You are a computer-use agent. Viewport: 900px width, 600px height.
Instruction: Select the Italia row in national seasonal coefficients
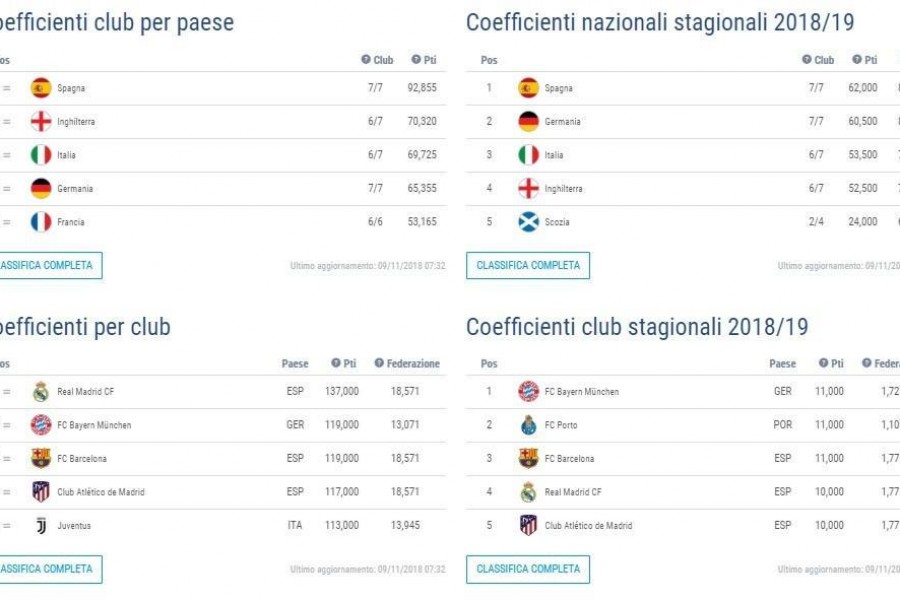pos(683,154)
